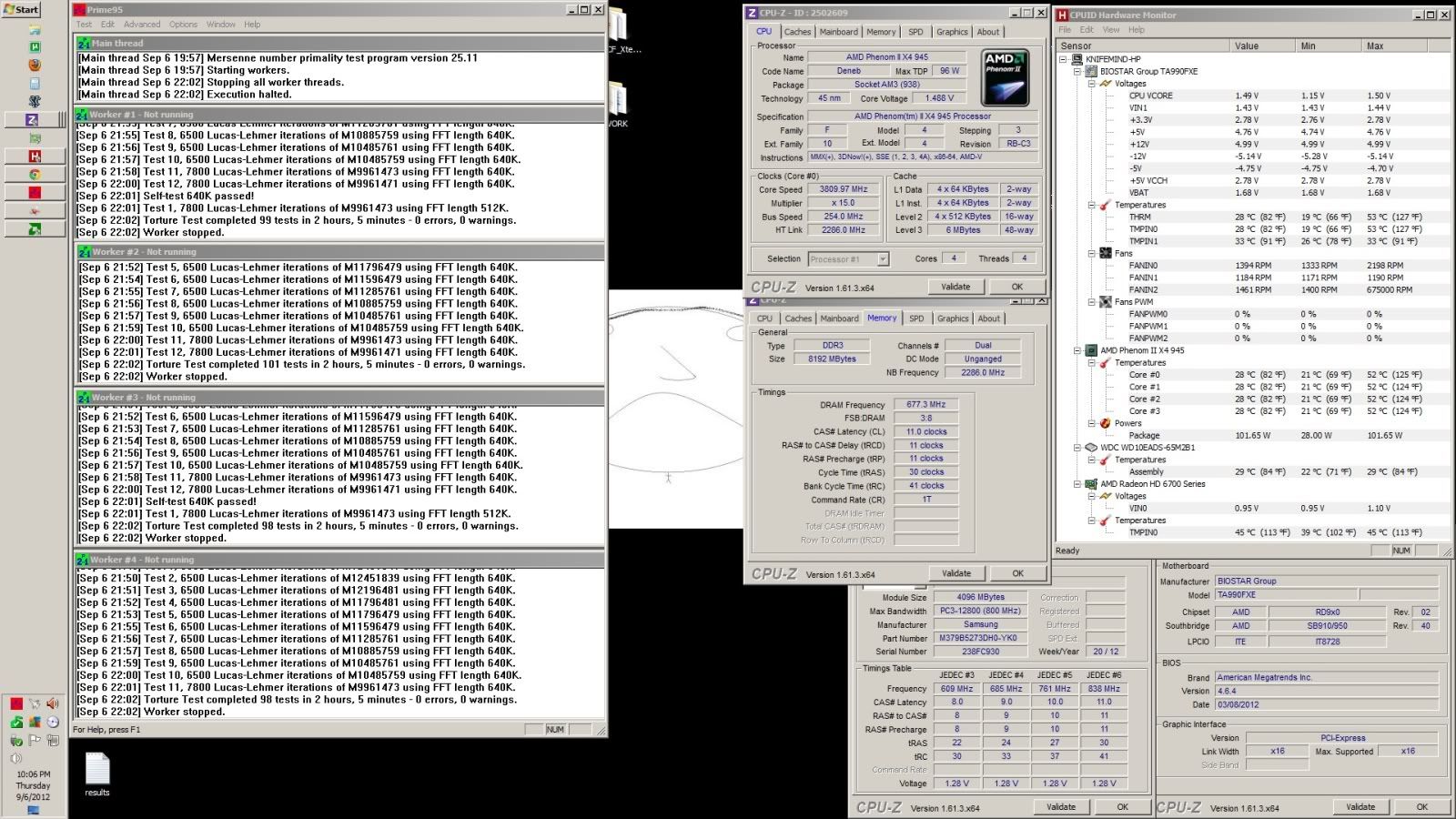Viewport: 1456px width, 819px height.
Task: Click the Worker #4 window icon
Action: 83,560
